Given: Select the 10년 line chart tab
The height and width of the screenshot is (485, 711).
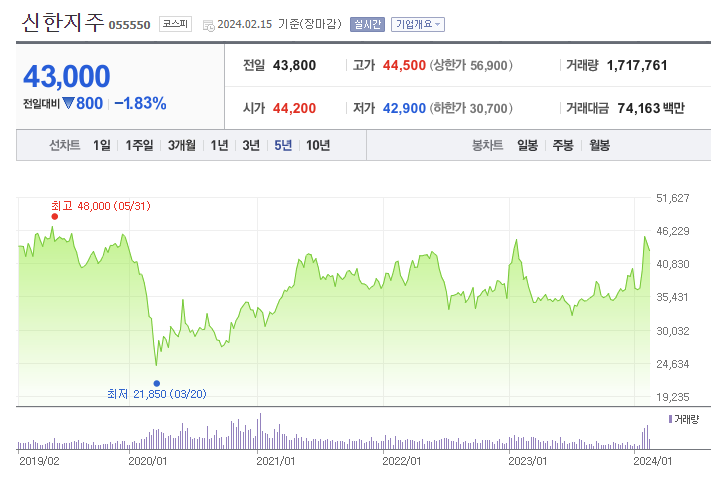Looking at the screenshot, I should pyautogui.click(x=318, y=145).
